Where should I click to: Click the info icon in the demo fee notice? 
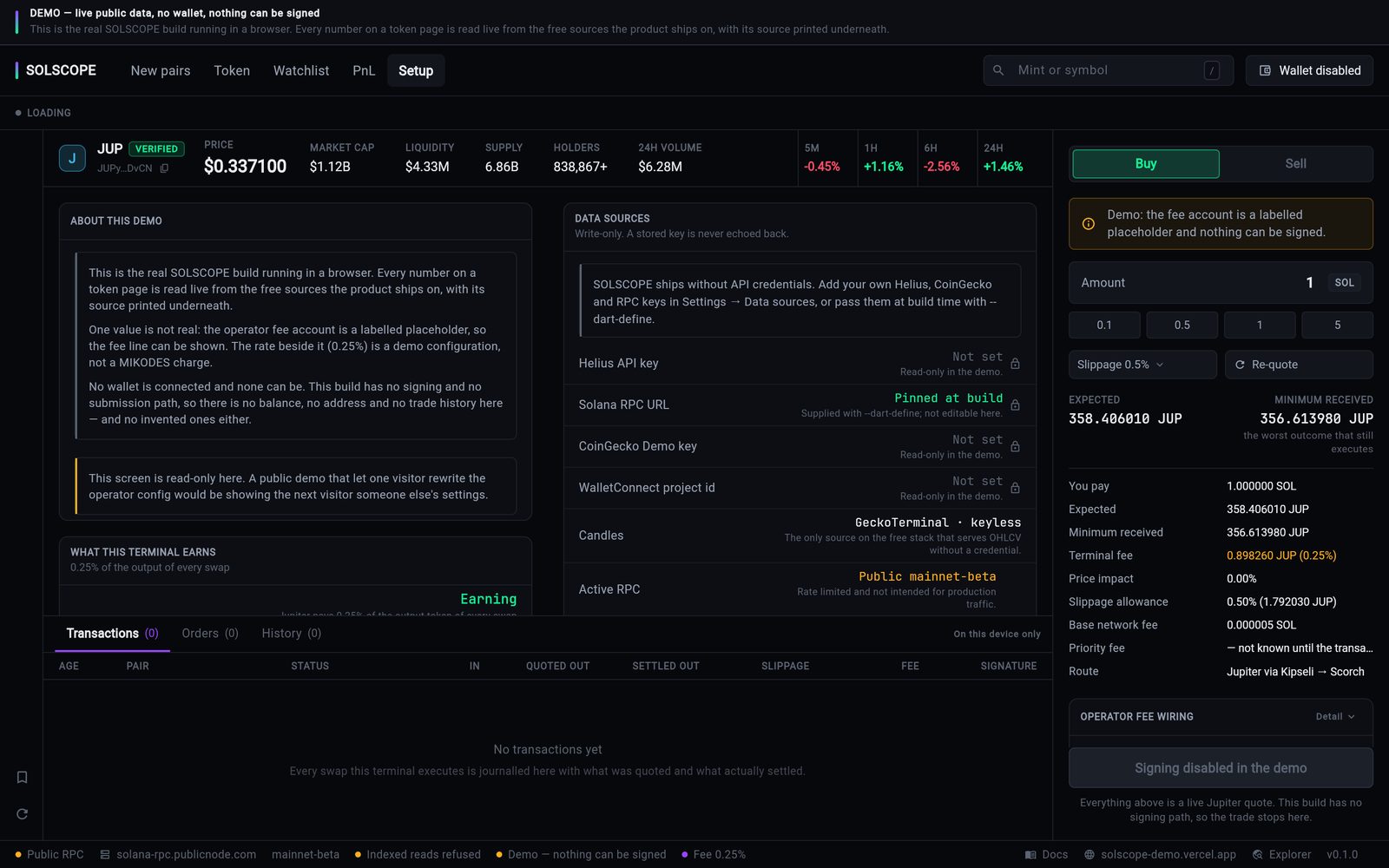pyautogui.click(x=1089, y=224)
